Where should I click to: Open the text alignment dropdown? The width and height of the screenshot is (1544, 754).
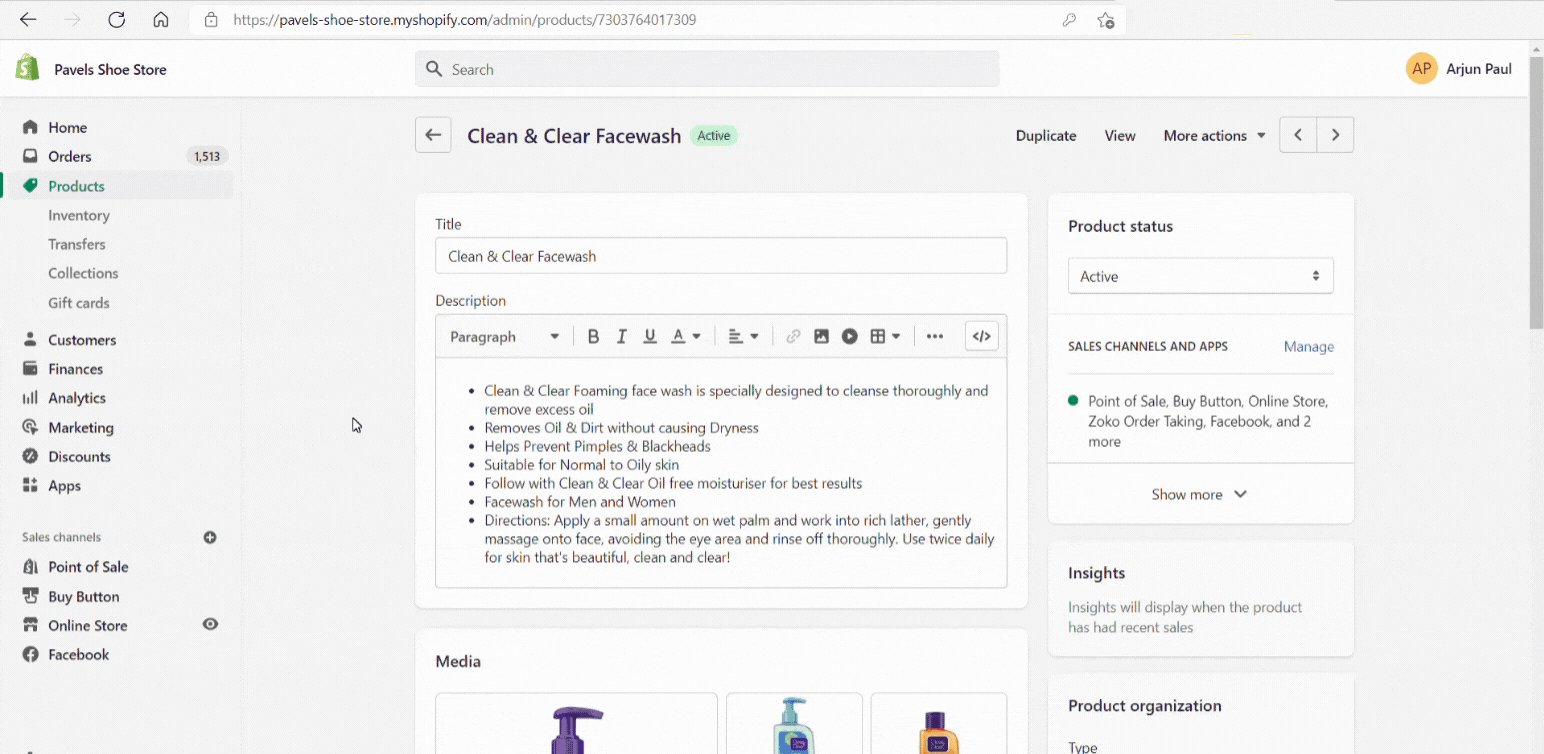[743, 337]
